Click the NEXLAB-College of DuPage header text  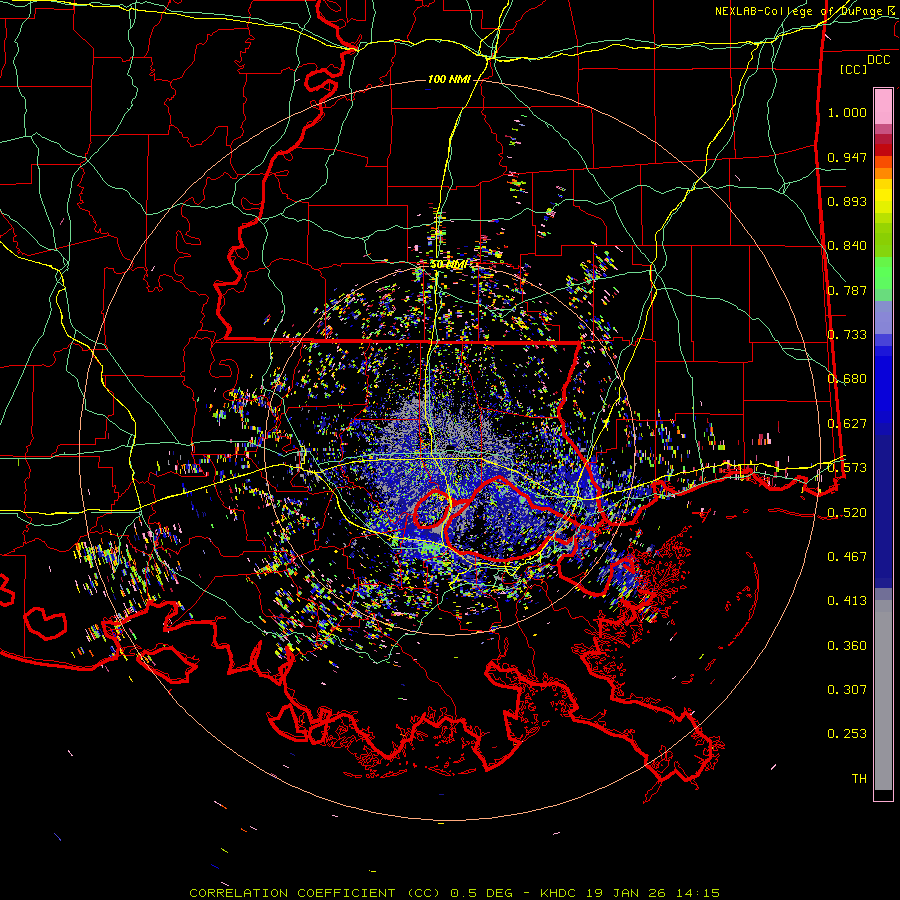tap(807, 11)
